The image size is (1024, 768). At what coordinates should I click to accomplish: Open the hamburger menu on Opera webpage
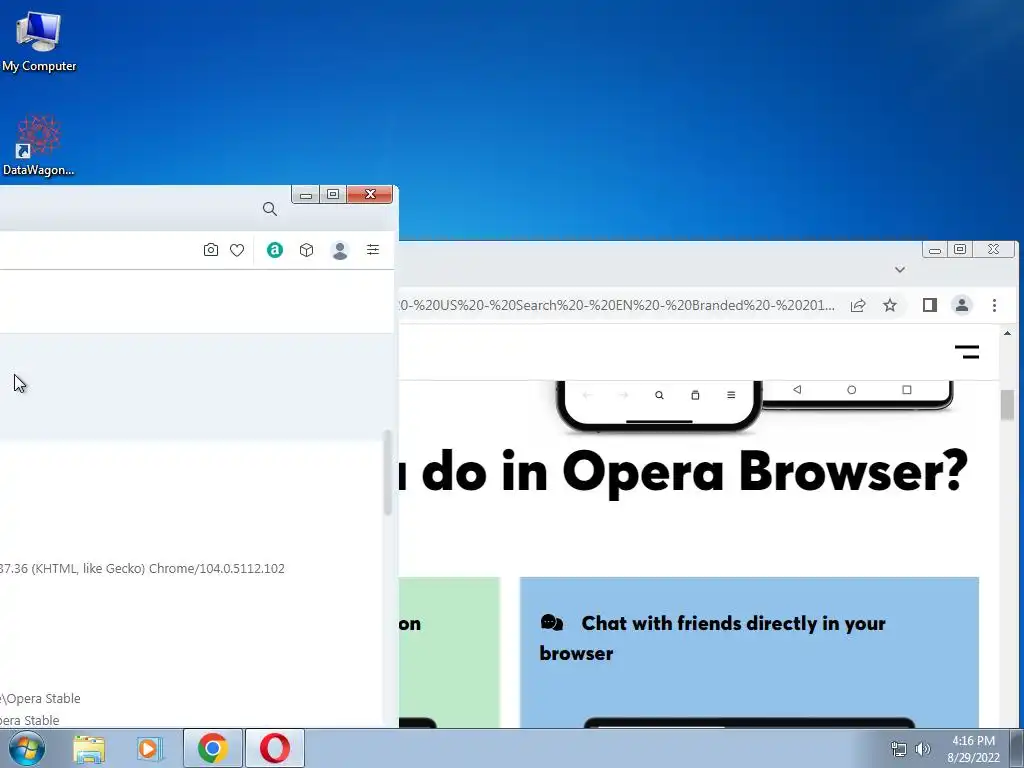(967, 353)
